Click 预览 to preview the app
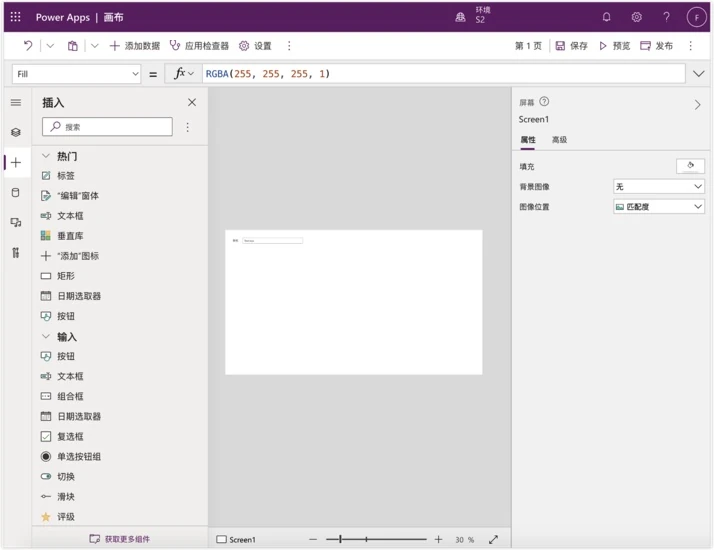Screen dimensions: 714x550 (614, 46)
